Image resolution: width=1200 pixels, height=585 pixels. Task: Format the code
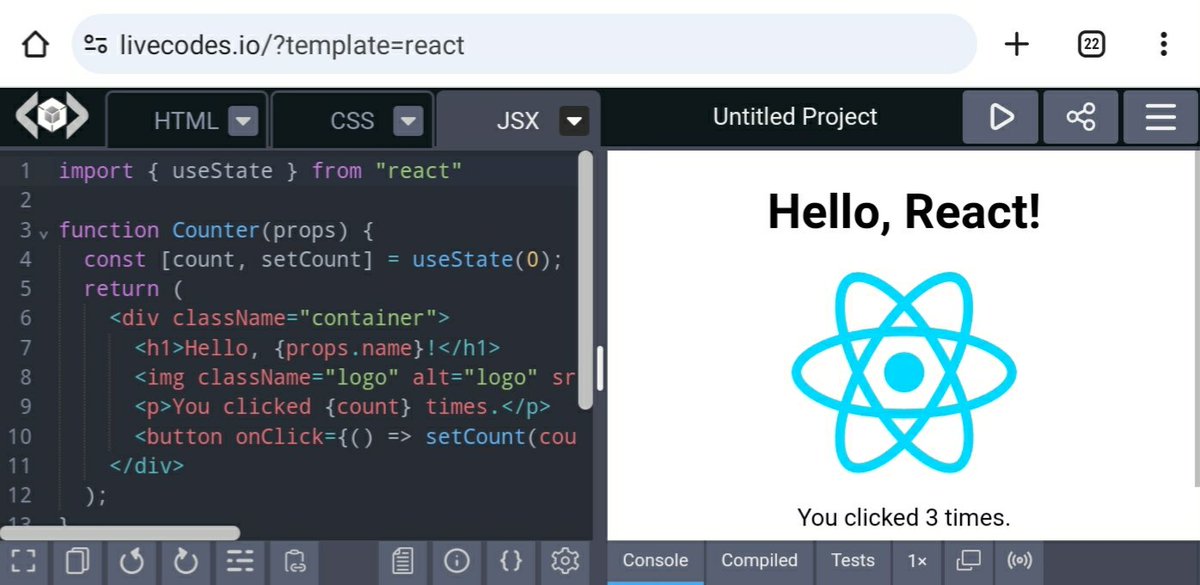click(240, 561)
